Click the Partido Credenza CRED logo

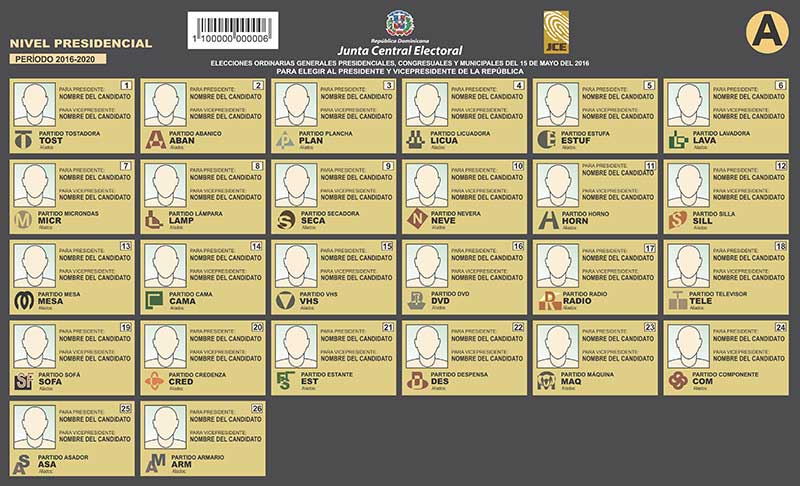coord(154,381)
